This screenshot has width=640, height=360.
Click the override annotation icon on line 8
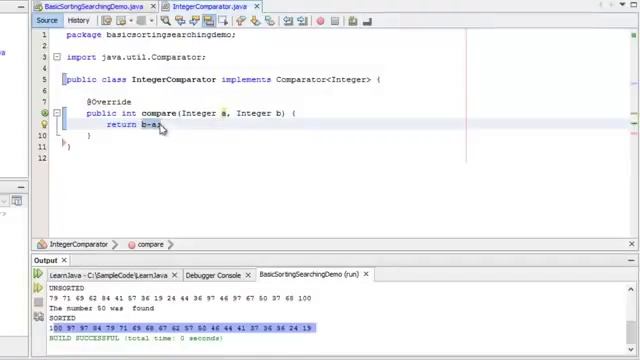(44, 113)
